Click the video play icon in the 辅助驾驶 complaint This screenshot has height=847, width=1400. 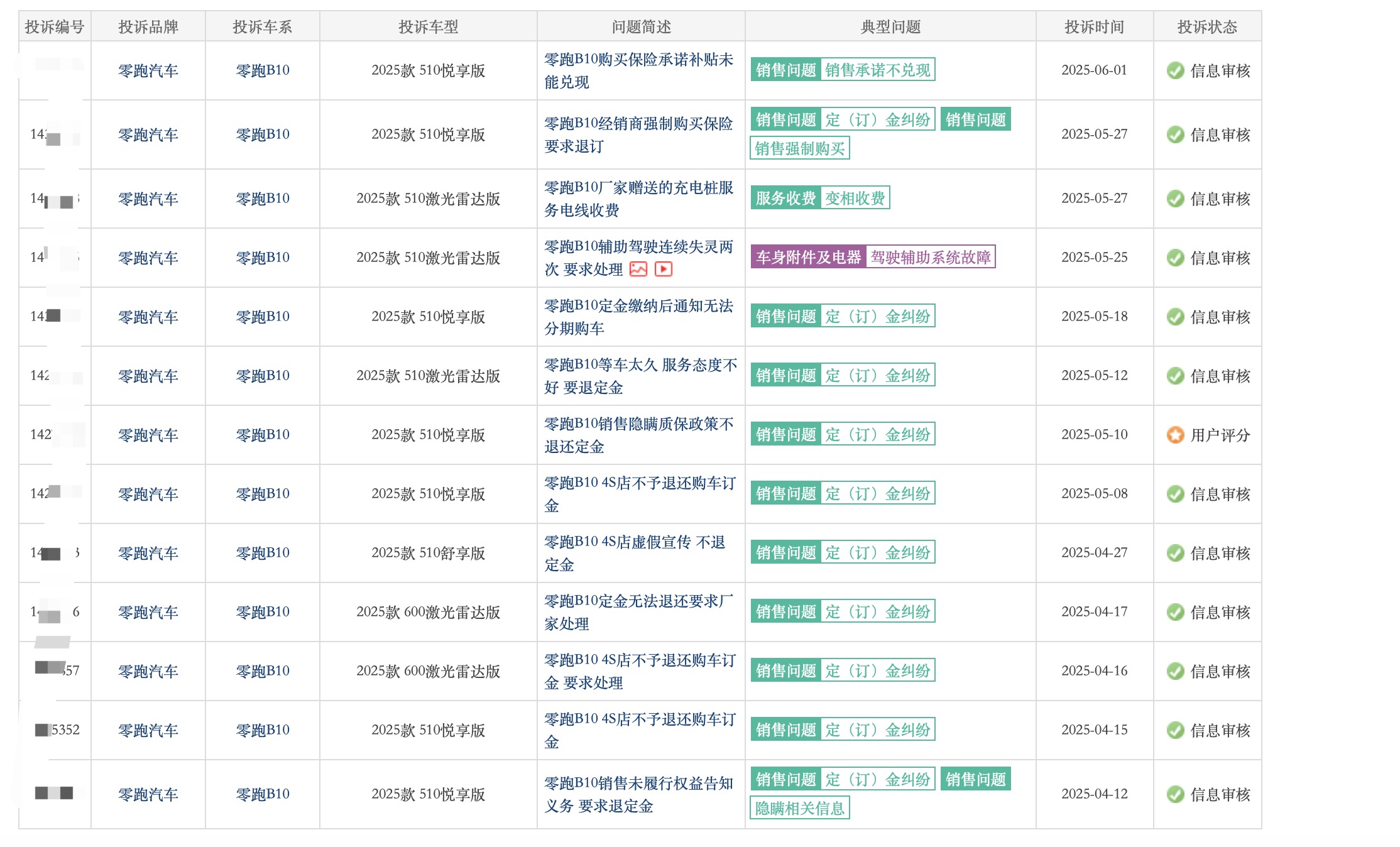664,270
